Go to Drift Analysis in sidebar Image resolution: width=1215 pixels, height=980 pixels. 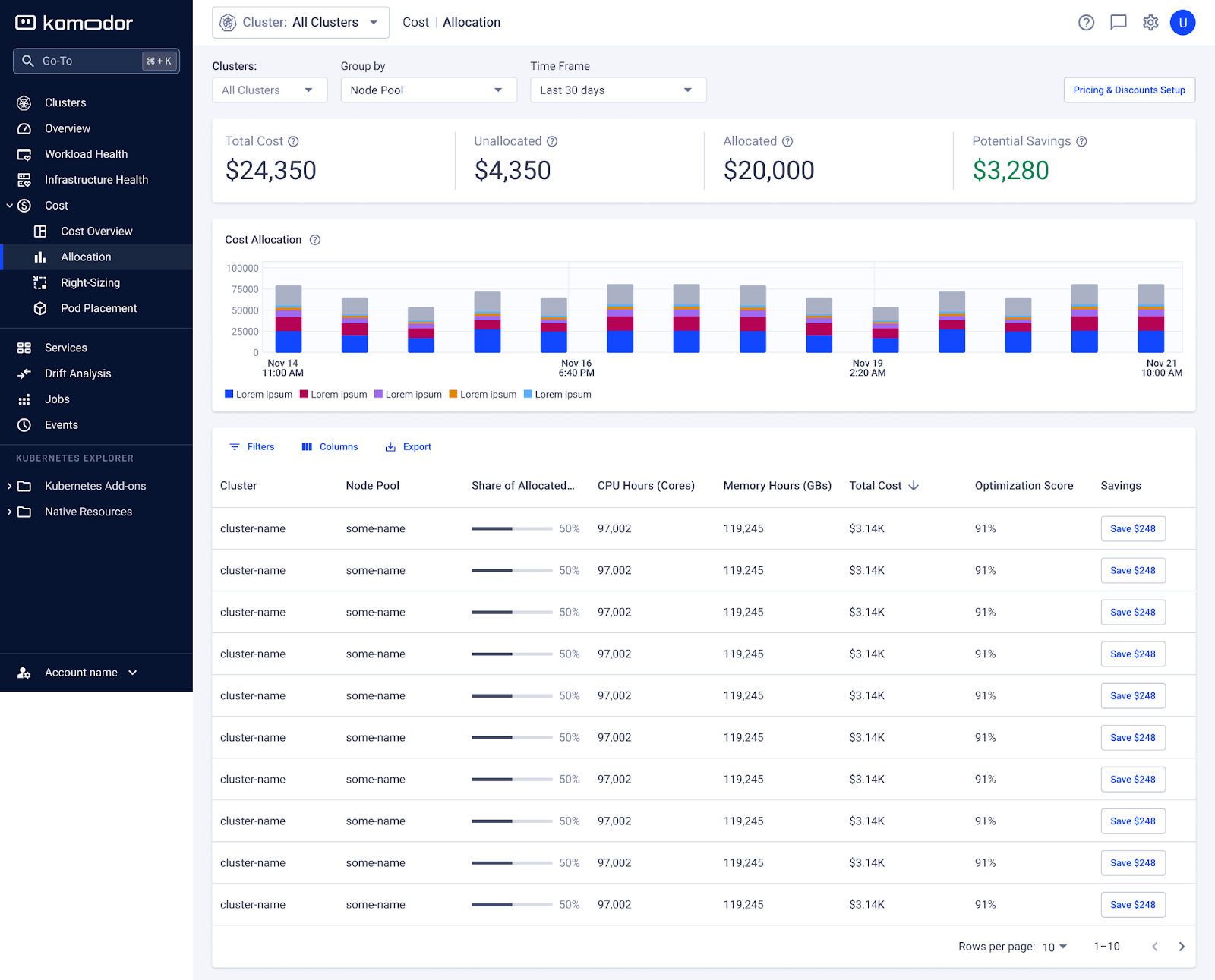click(x=77, y=373)
